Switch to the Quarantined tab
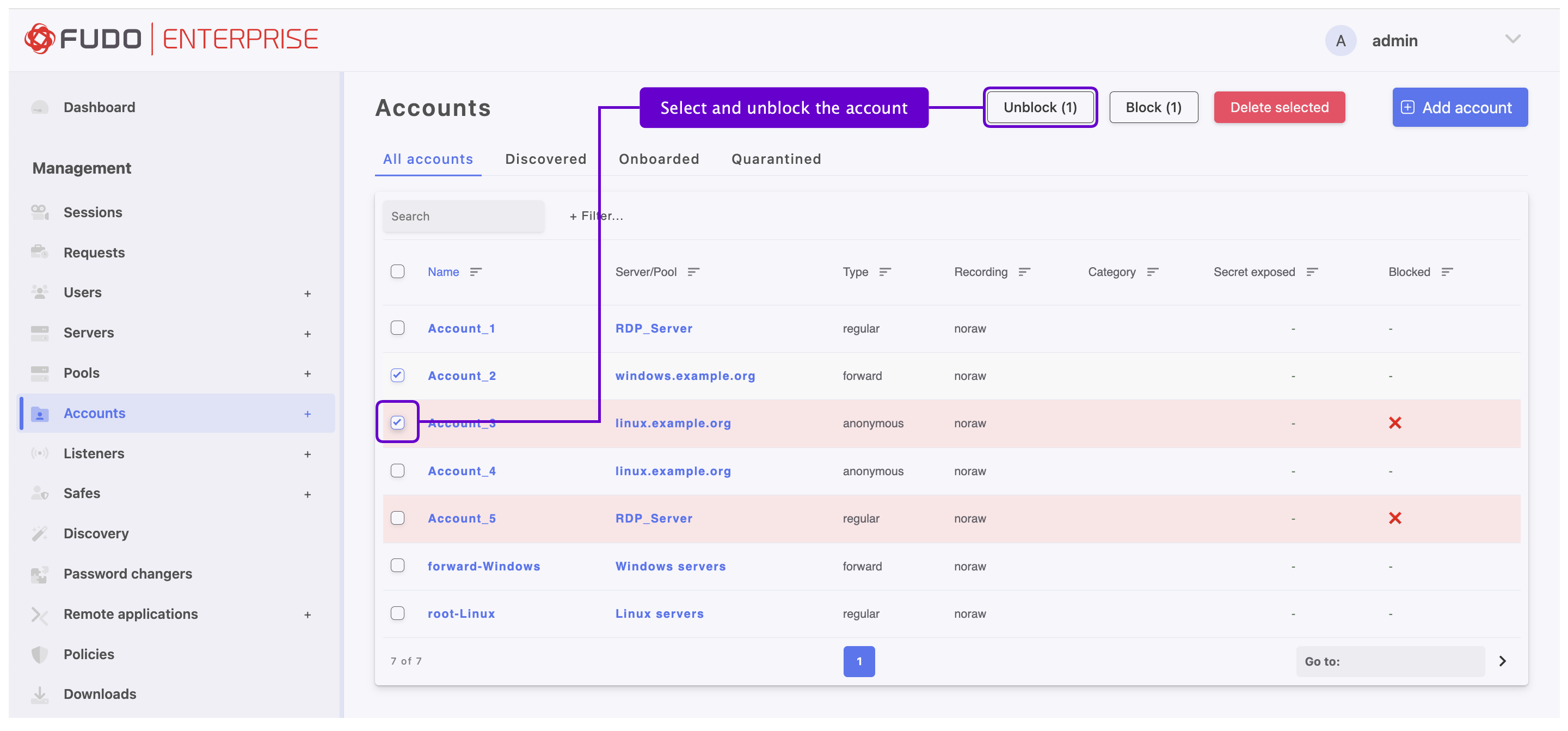The image size is (1568, 731). [x=776, y=159]
